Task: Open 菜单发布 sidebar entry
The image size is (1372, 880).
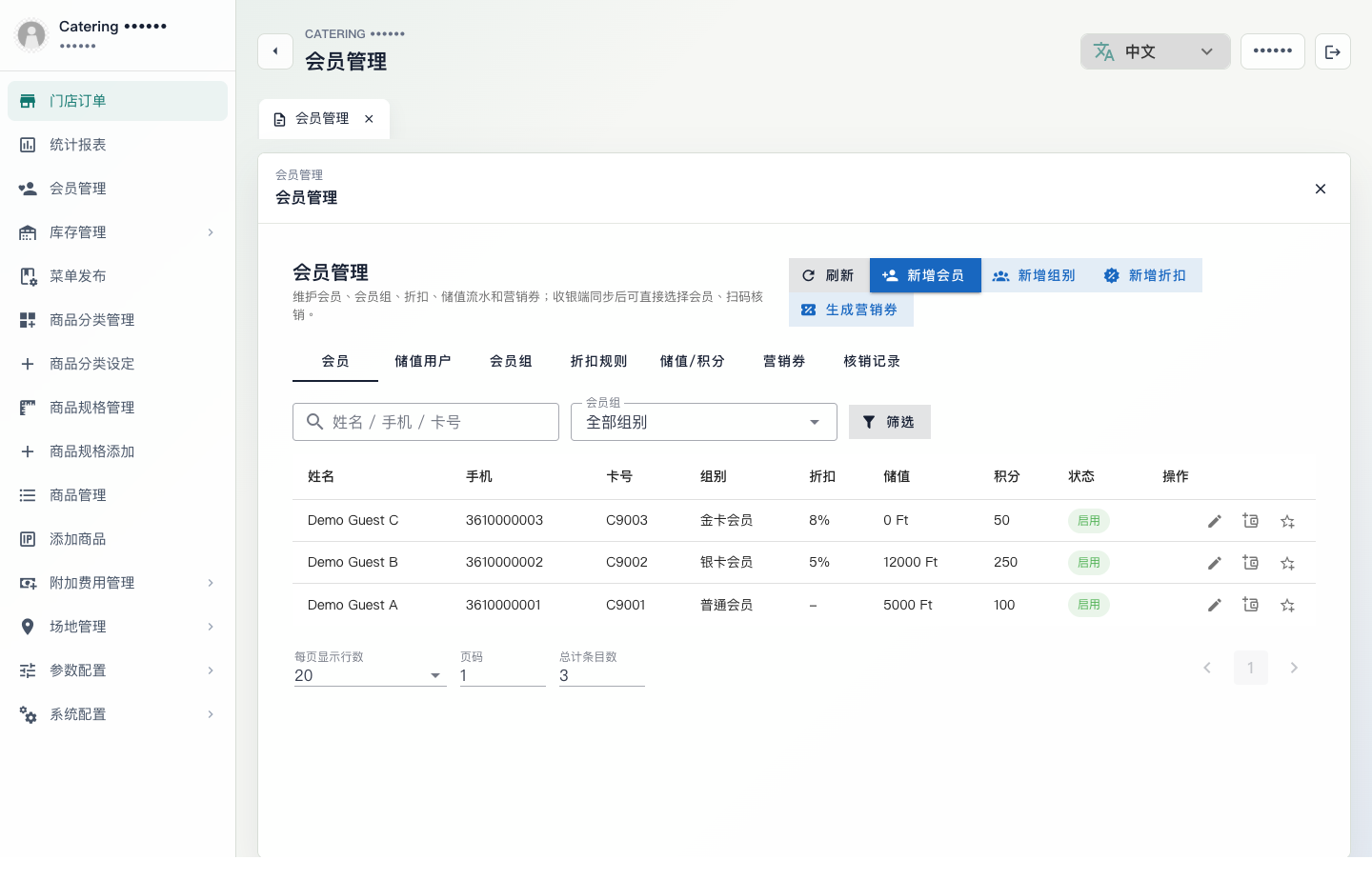Action: tap(117, 276)
